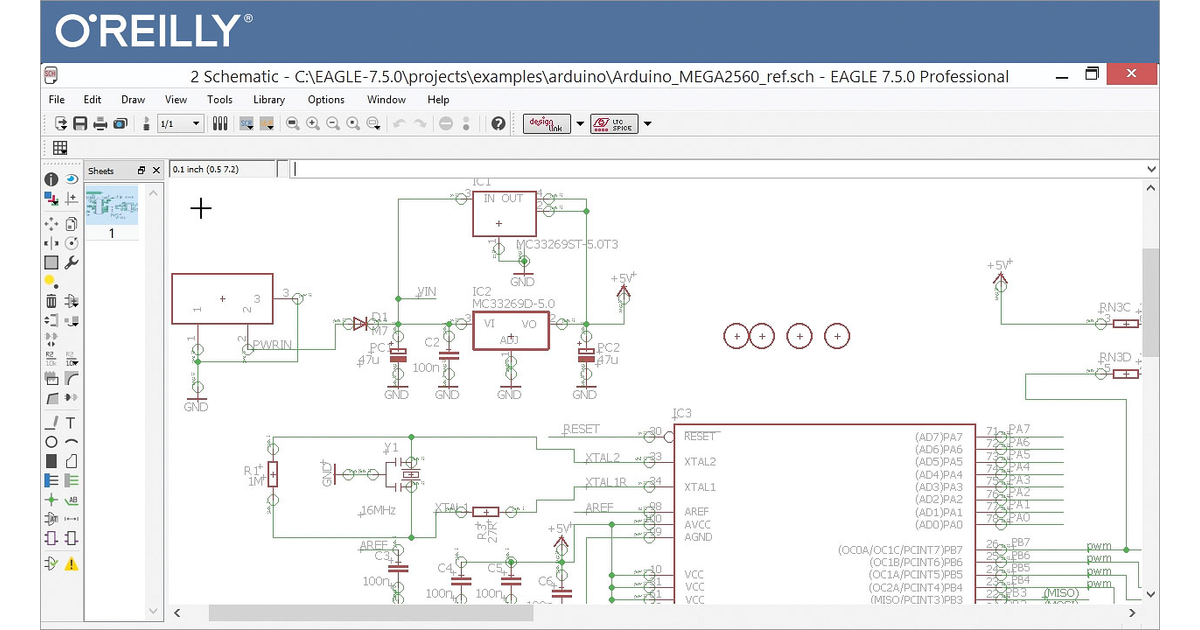Select the Rotate tool icon
This screenshot has height=630, width=1200.
tap(71, 243)
